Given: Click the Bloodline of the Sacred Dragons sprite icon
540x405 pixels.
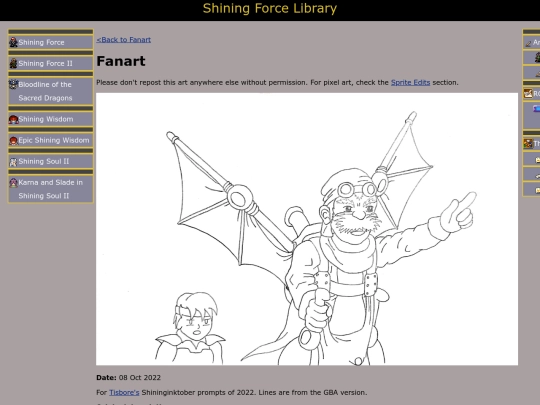Looking at the screenshot, I should (13, 84).
